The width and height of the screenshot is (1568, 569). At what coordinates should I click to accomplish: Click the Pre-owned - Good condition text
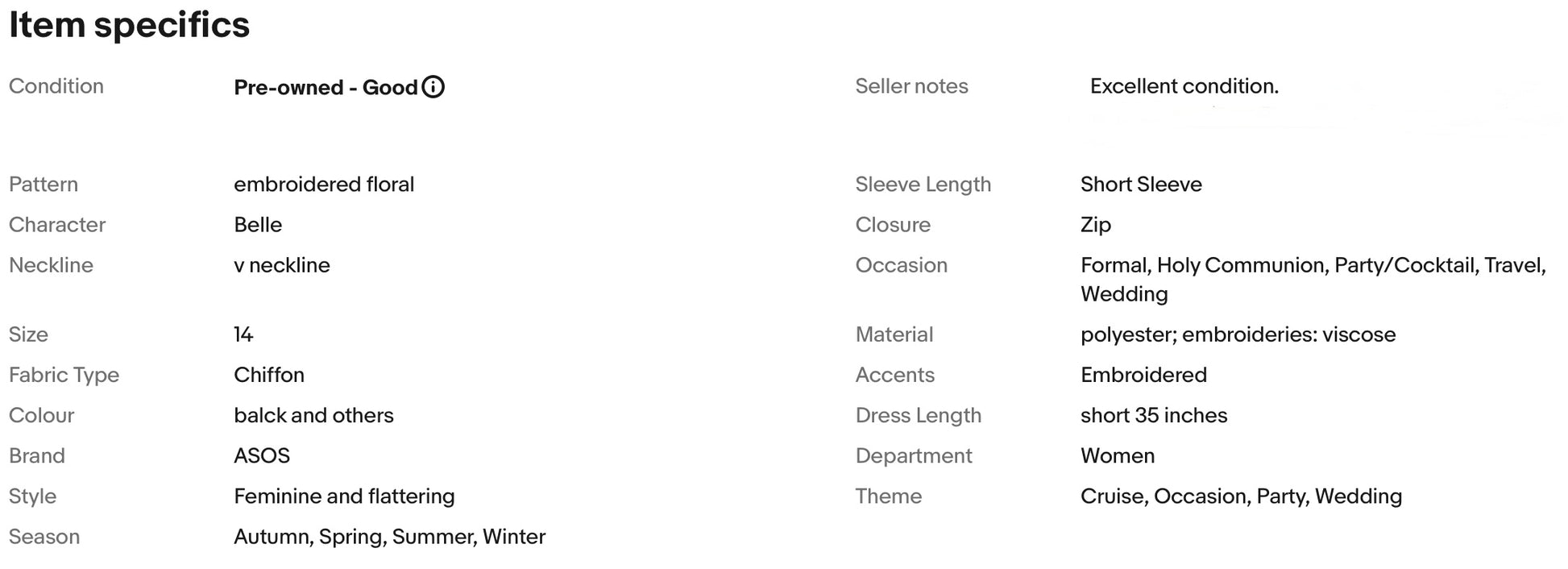(326, 87)
